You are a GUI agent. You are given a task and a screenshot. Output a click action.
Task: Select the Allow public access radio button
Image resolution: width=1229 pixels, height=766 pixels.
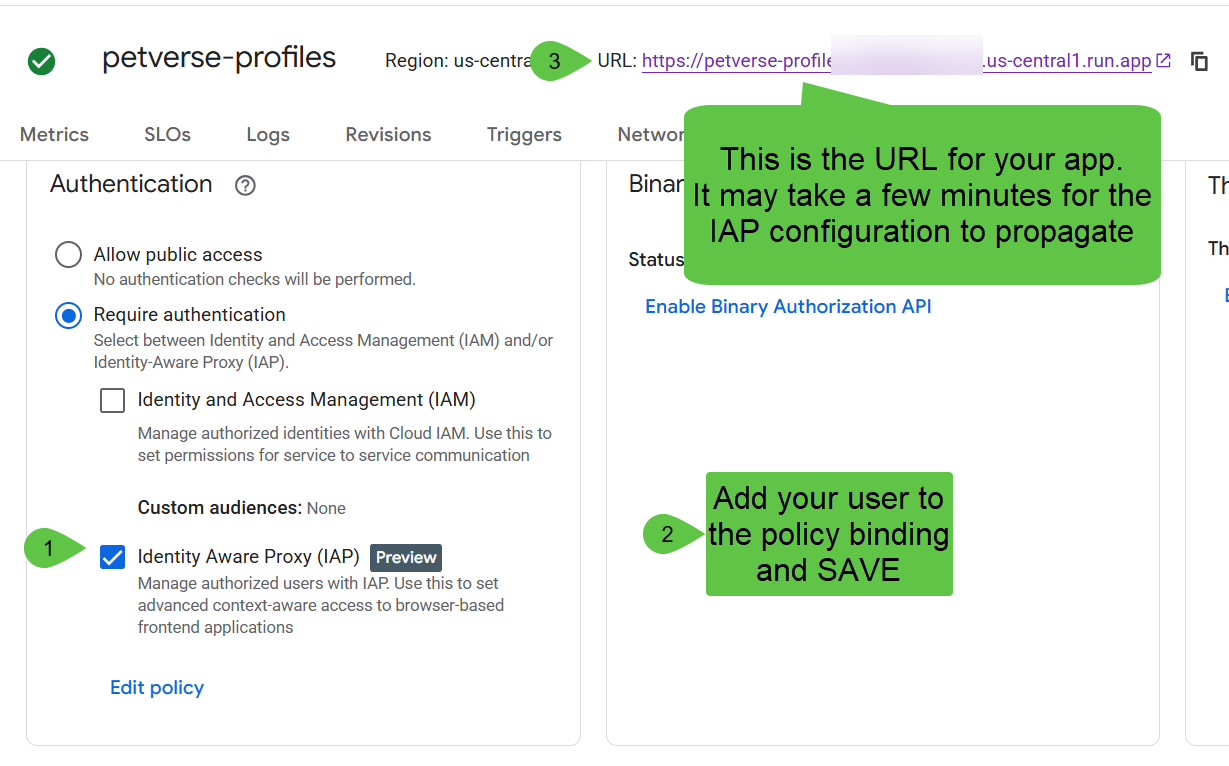click(x=68, y=254)
